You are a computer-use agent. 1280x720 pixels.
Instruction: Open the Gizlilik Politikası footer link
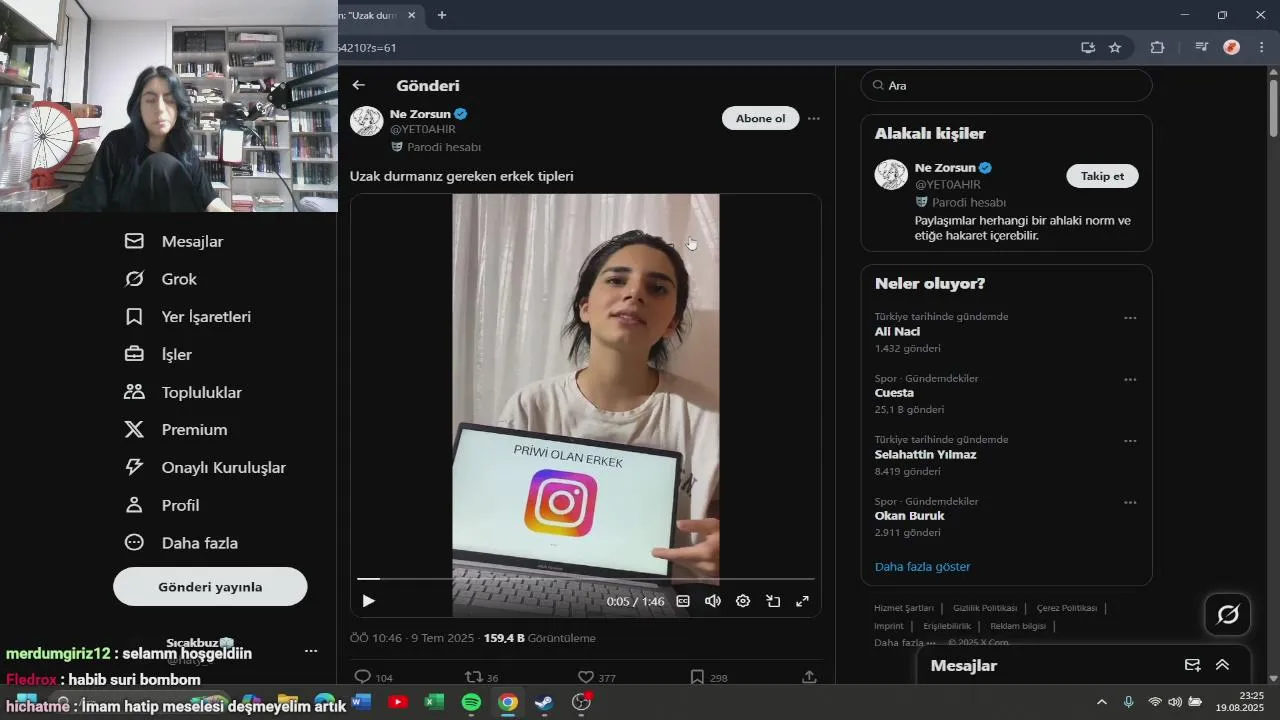984,608
